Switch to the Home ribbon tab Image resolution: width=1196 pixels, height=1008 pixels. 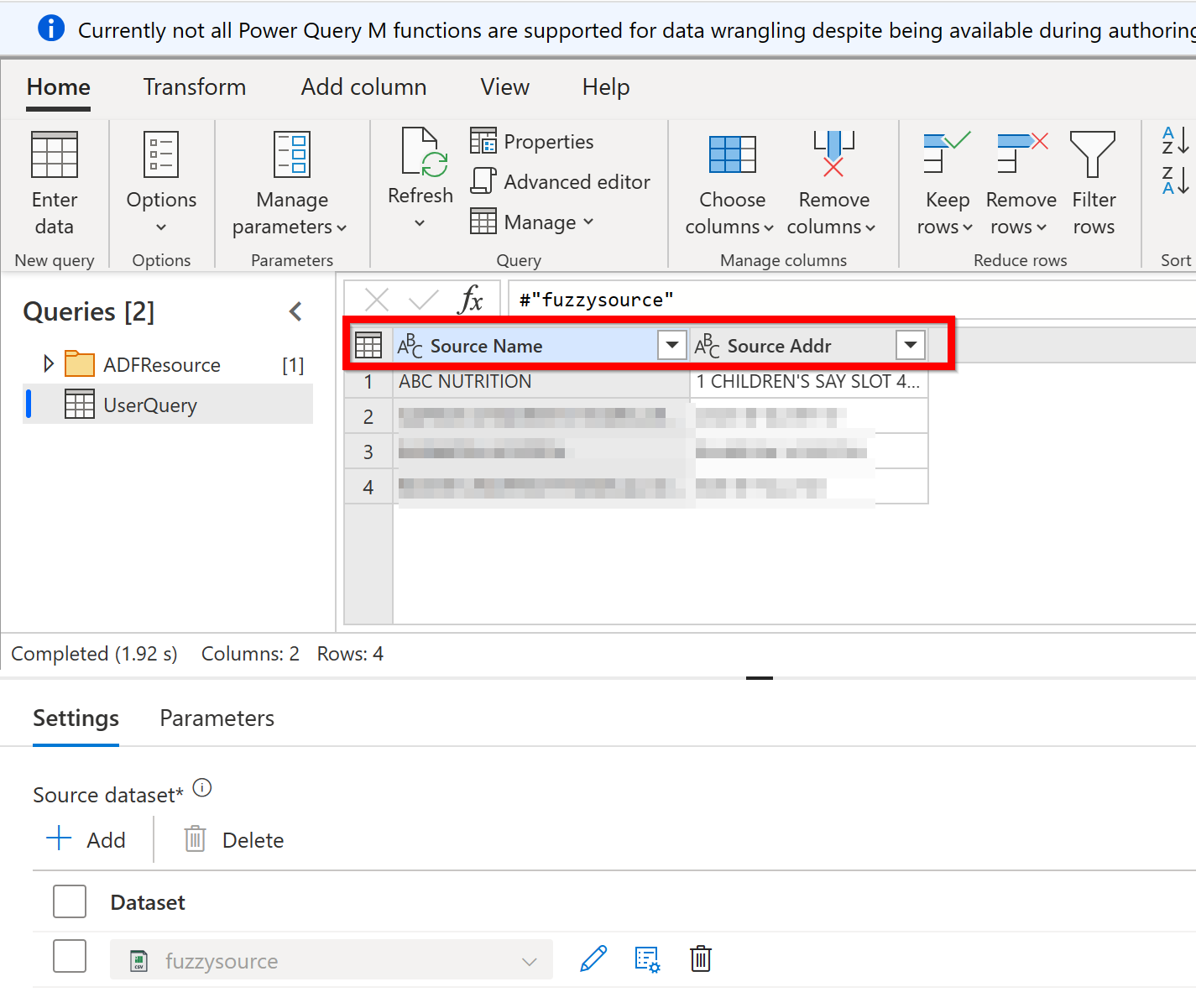point(59,87)
